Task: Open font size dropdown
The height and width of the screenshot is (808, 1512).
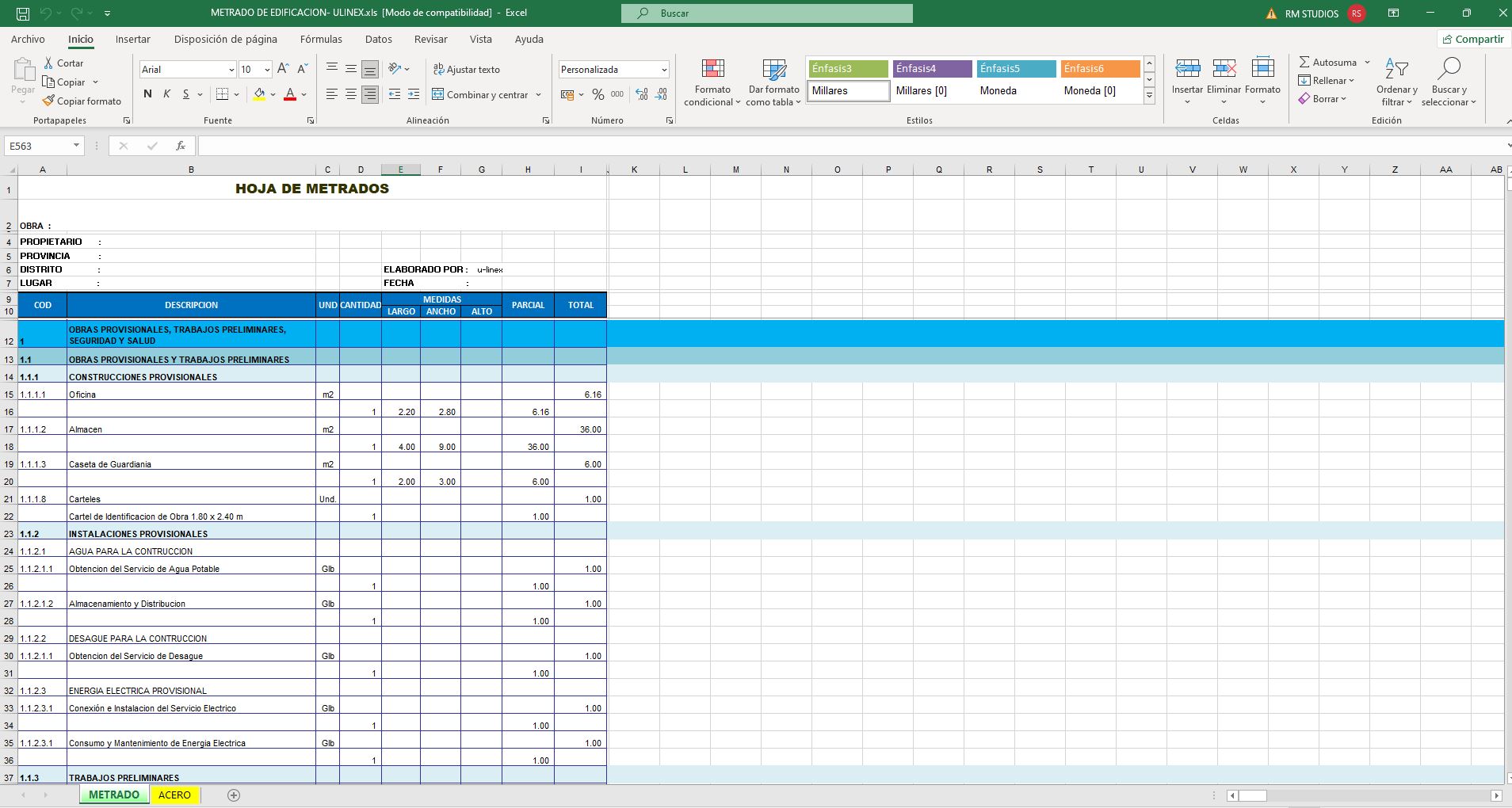Action: click(x=267, y=70)
